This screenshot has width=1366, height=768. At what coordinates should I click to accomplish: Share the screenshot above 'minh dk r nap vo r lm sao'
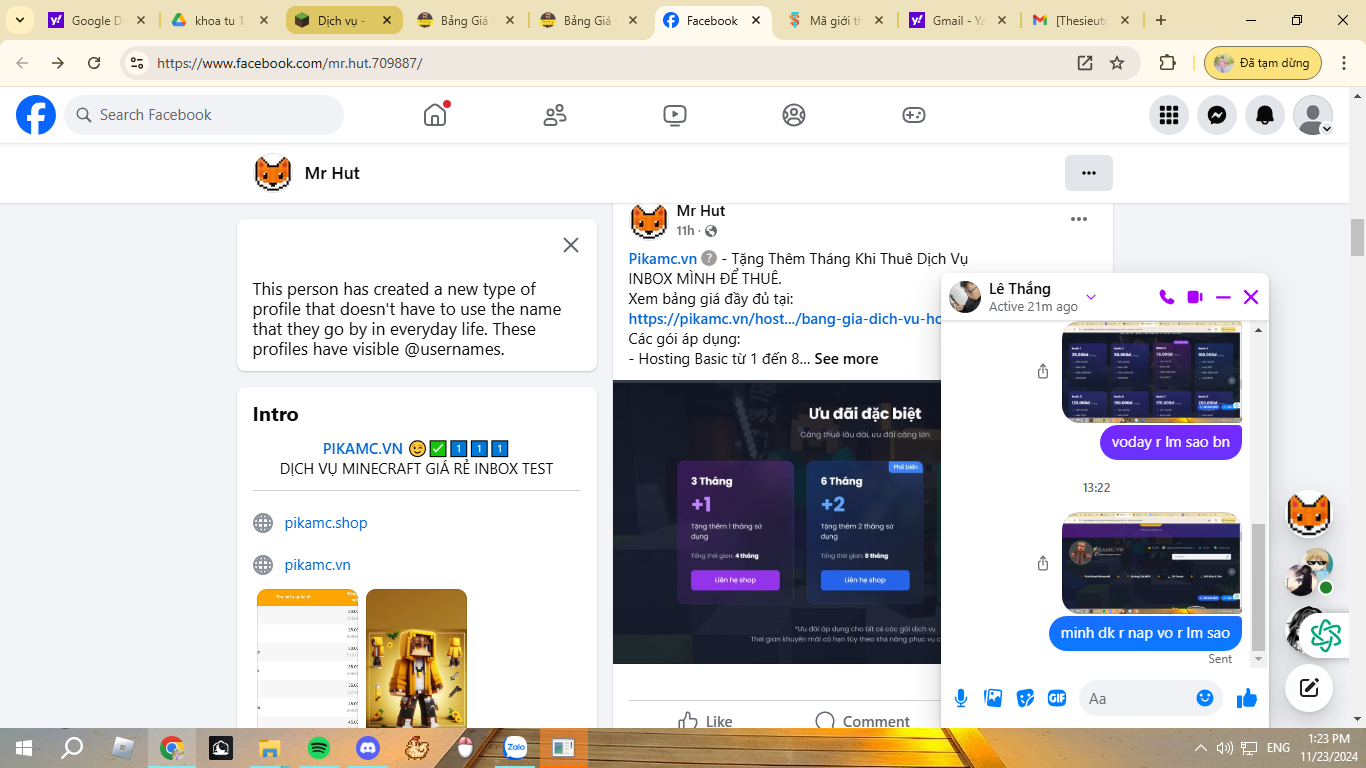(1043, 563)
